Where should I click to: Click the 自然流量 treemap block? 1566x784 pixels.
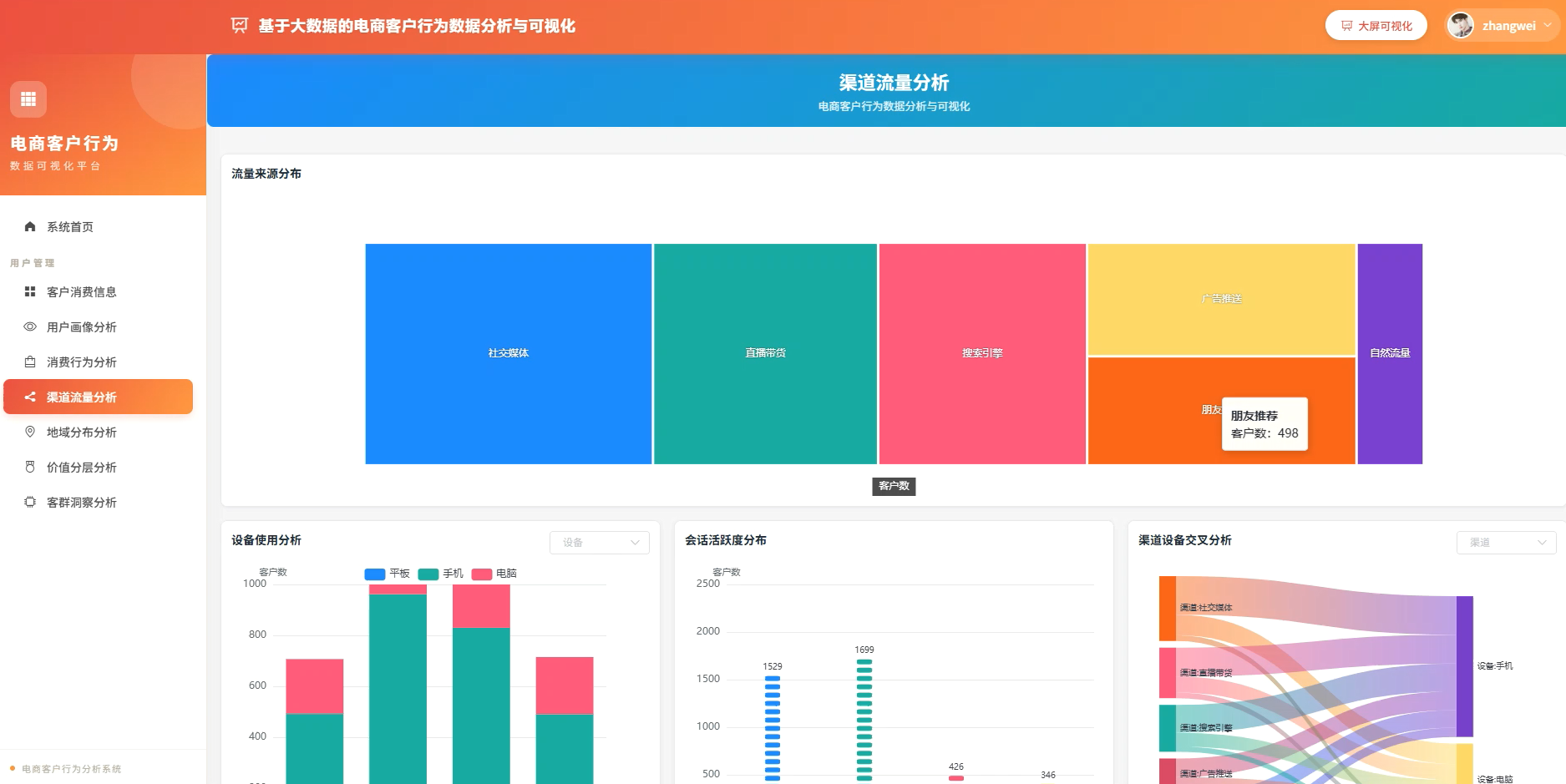point(1390,354)
